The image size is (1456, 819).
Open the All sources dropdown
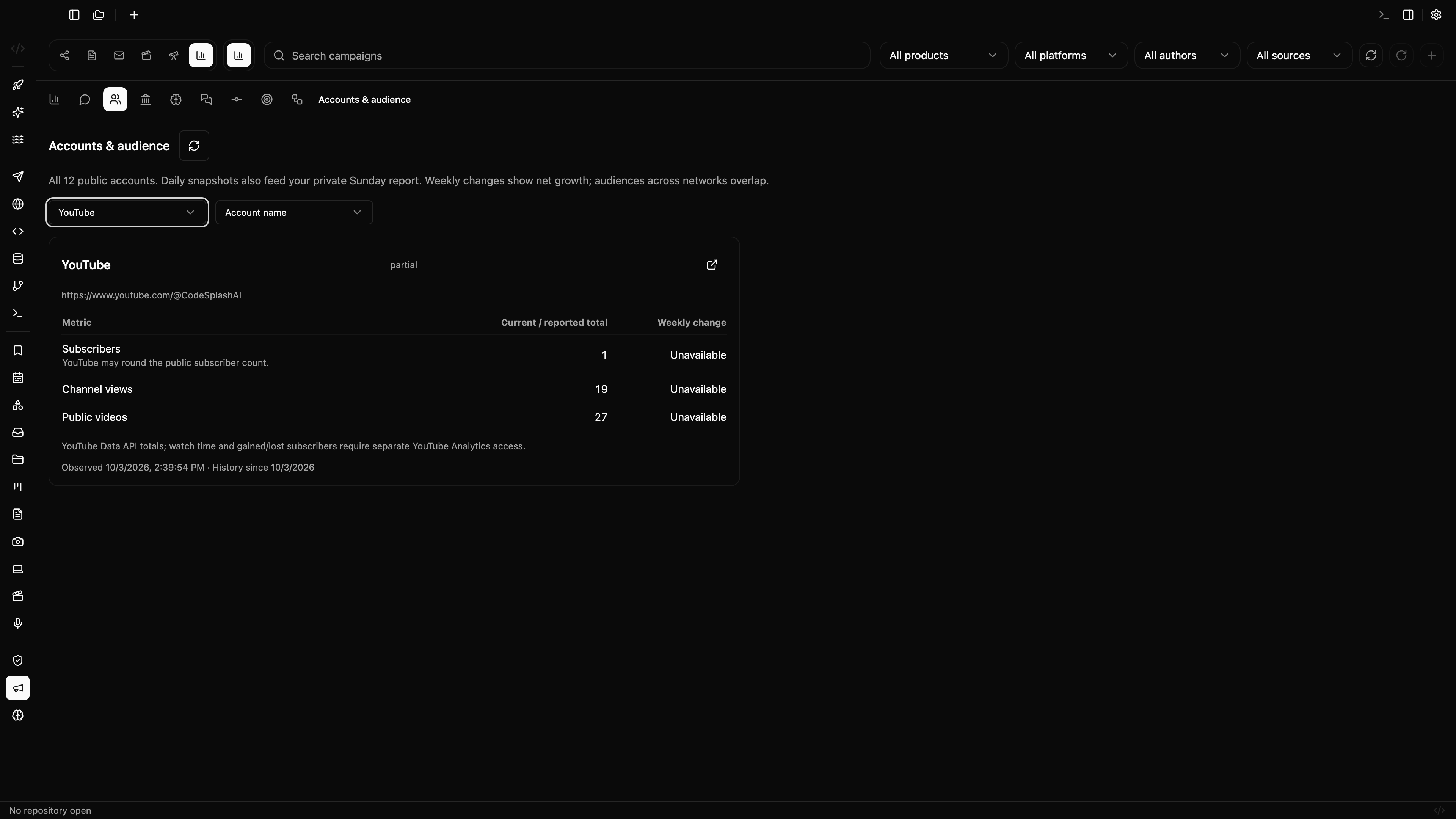1299,55
